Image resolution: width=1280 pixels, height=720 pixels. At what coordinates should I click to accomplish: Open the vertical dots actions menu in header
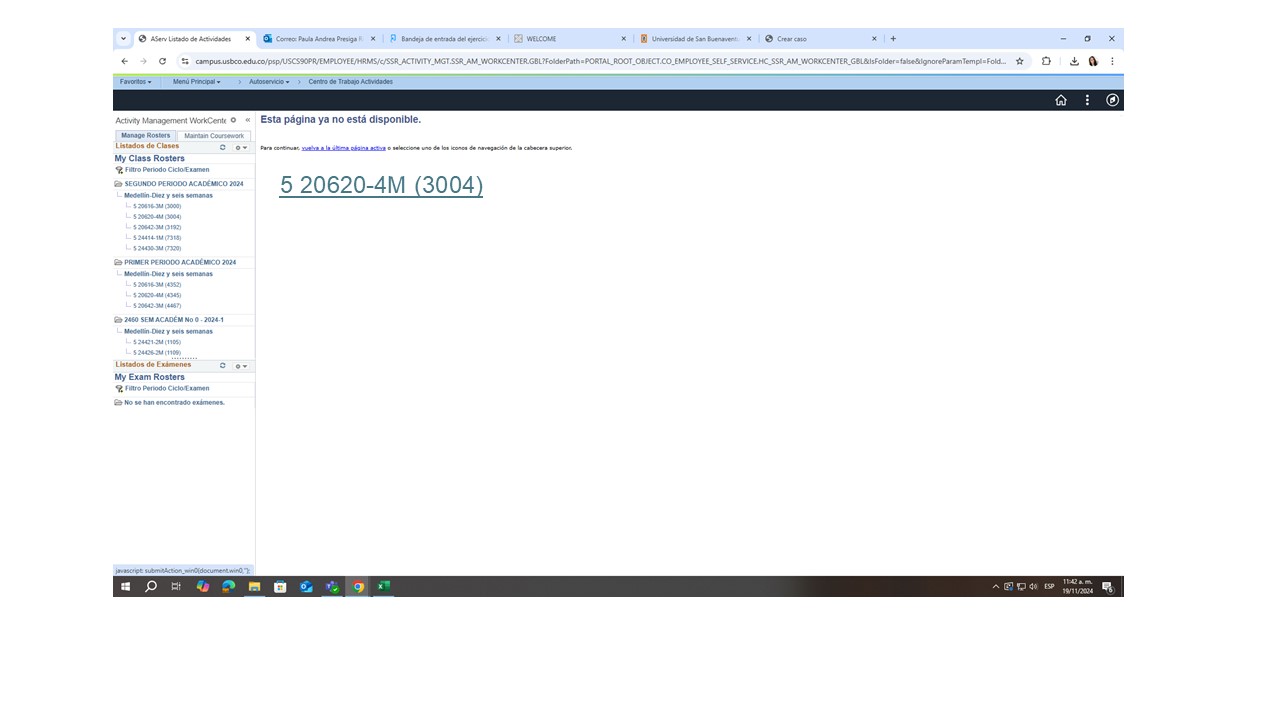coord(1087,100)
